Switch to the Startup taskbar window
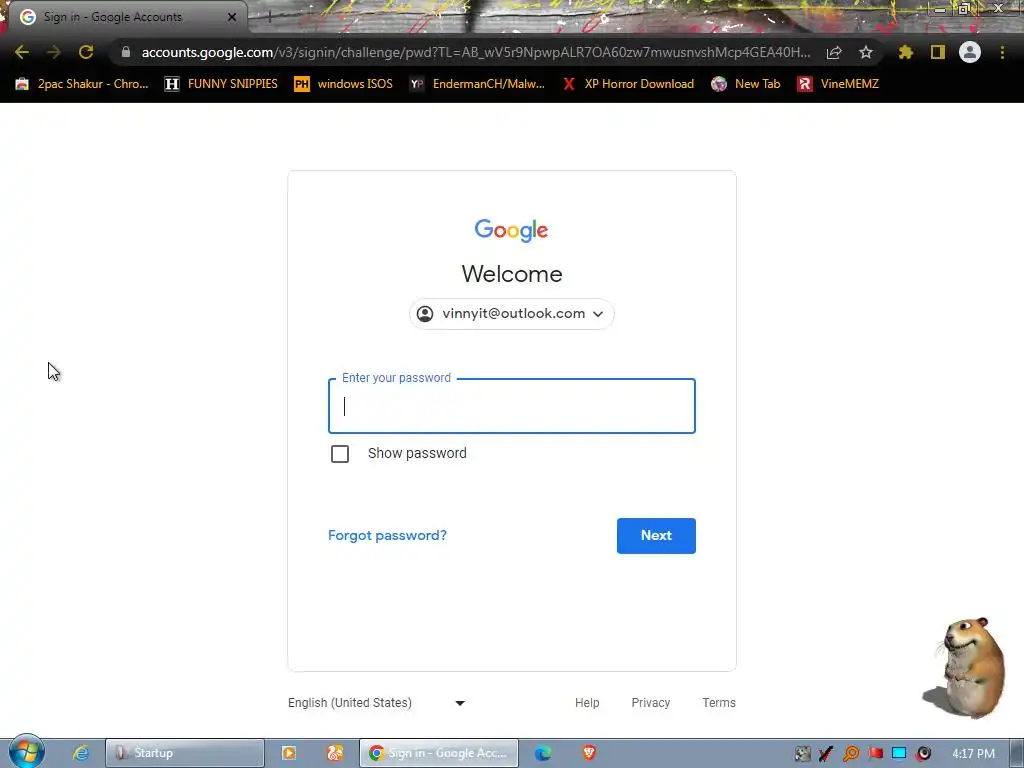The width and height of the screenshot is (1024, 768). point(185,753)
